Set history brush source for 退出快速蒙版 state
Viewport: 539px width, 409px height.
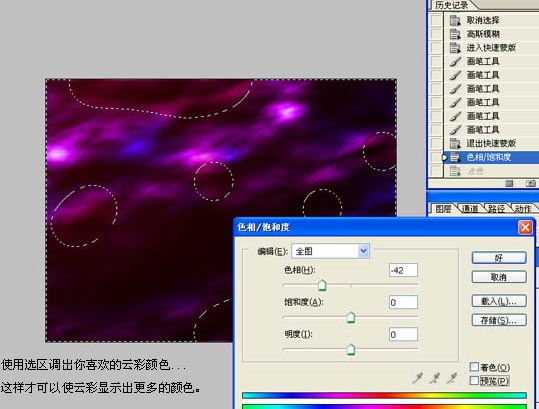coord(437,143)
